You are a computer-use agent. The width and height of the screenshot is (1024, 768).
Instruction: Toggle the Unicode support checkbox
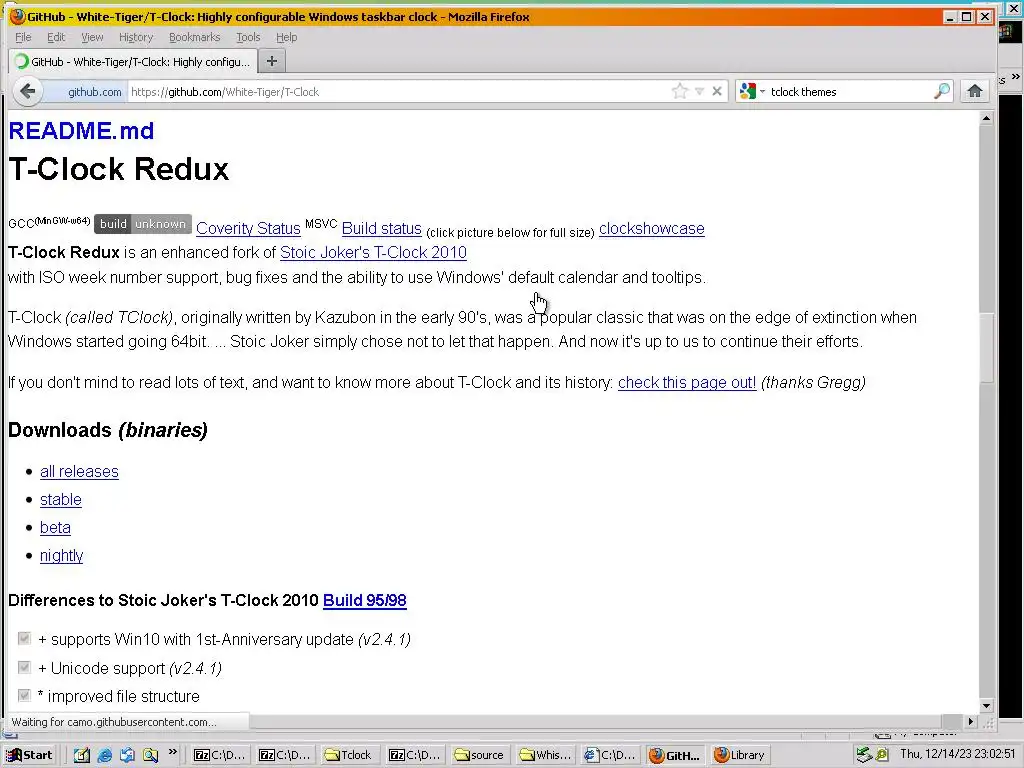point(24,667)
